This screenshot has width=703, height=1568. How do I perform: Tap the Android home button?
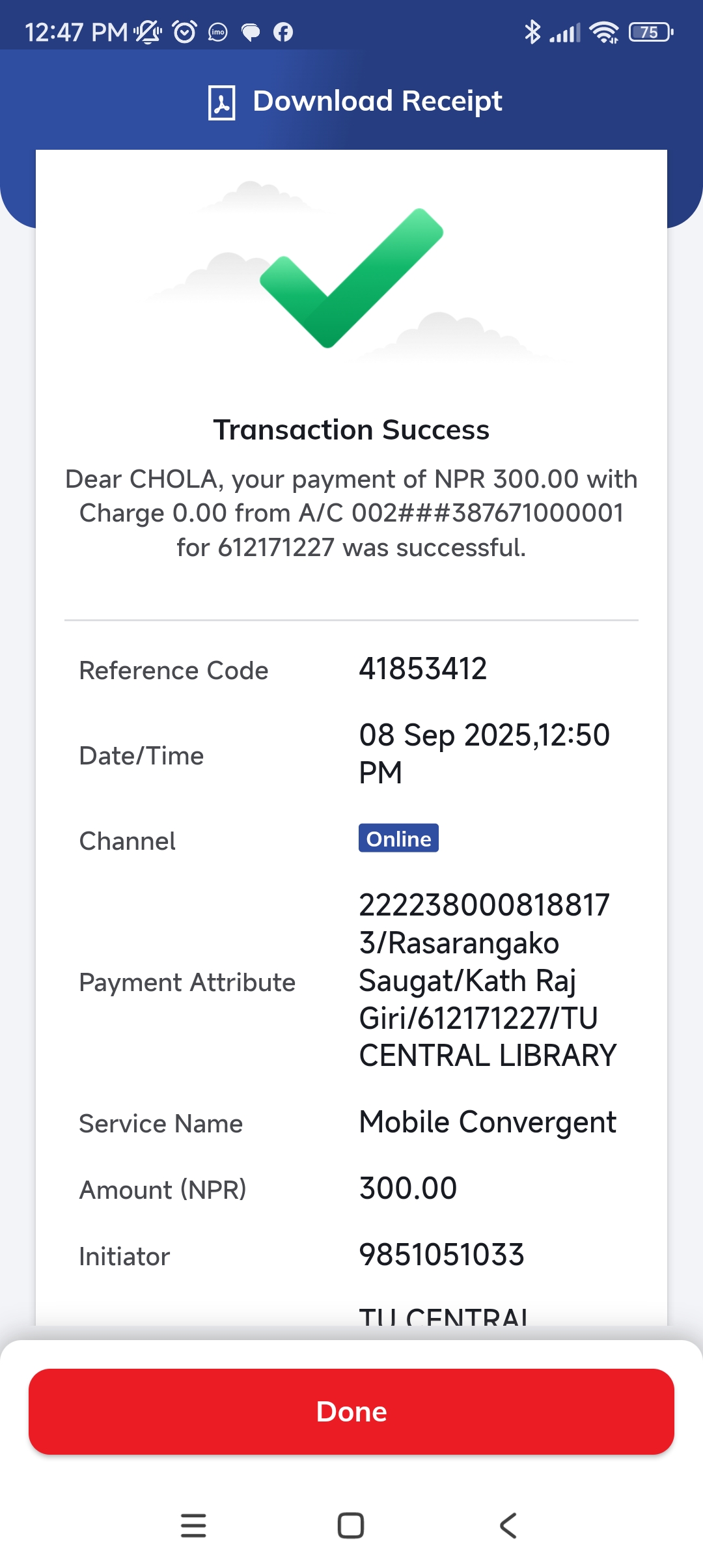pyautogui.click(x=351, y=1525)
